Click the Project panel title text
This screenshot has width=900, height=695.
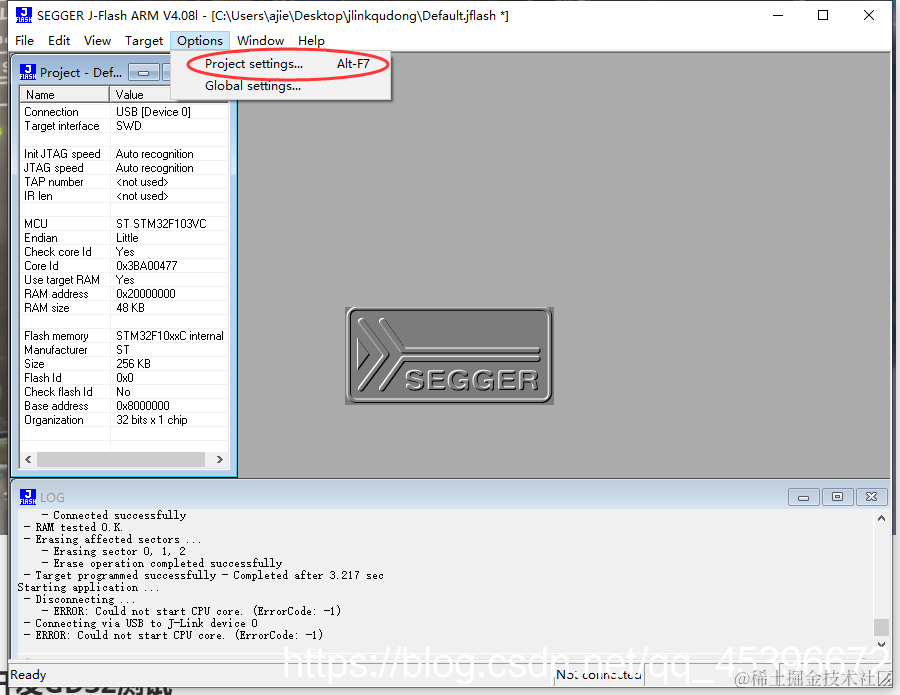click(81, 73)
